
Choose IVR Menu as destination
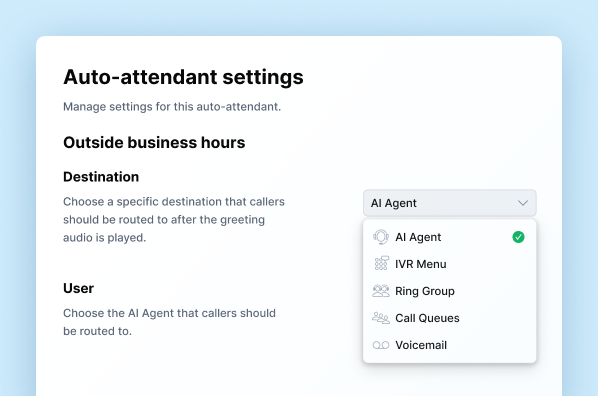[450, 264]
